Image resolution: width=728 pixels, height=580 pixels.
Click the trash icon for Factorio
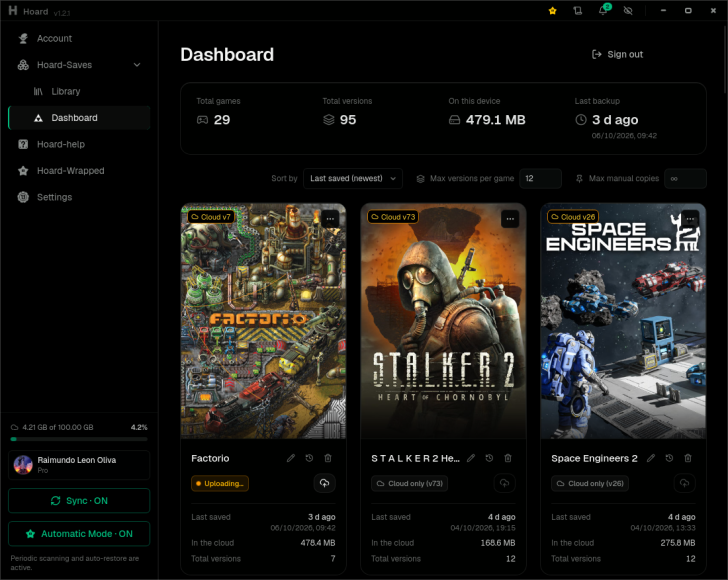(x=328, y=458)
